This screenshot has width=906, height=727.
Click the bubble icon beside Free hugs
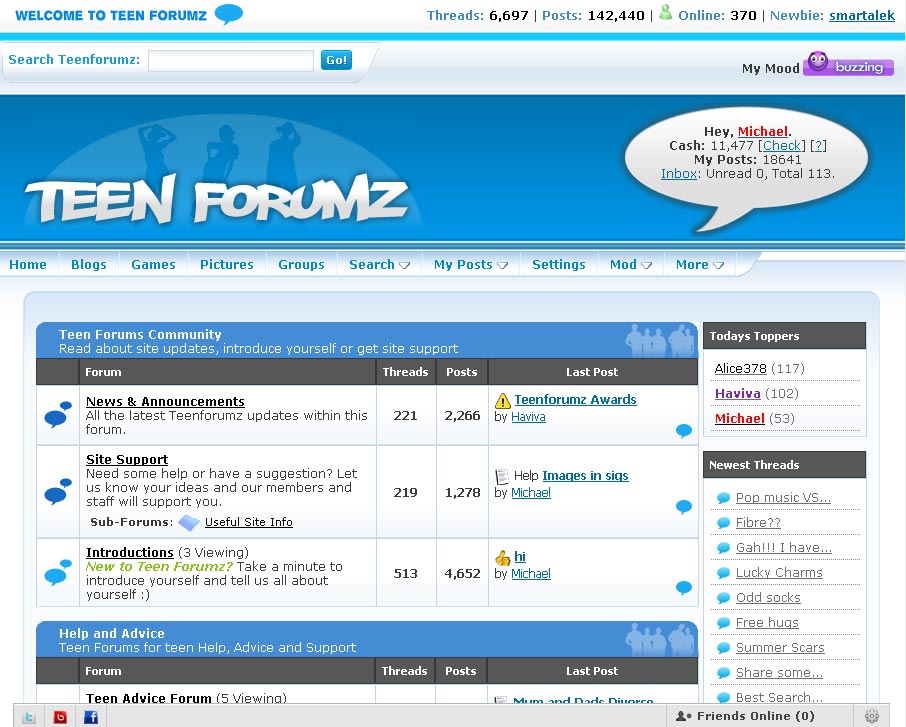(x=723, y=623)
